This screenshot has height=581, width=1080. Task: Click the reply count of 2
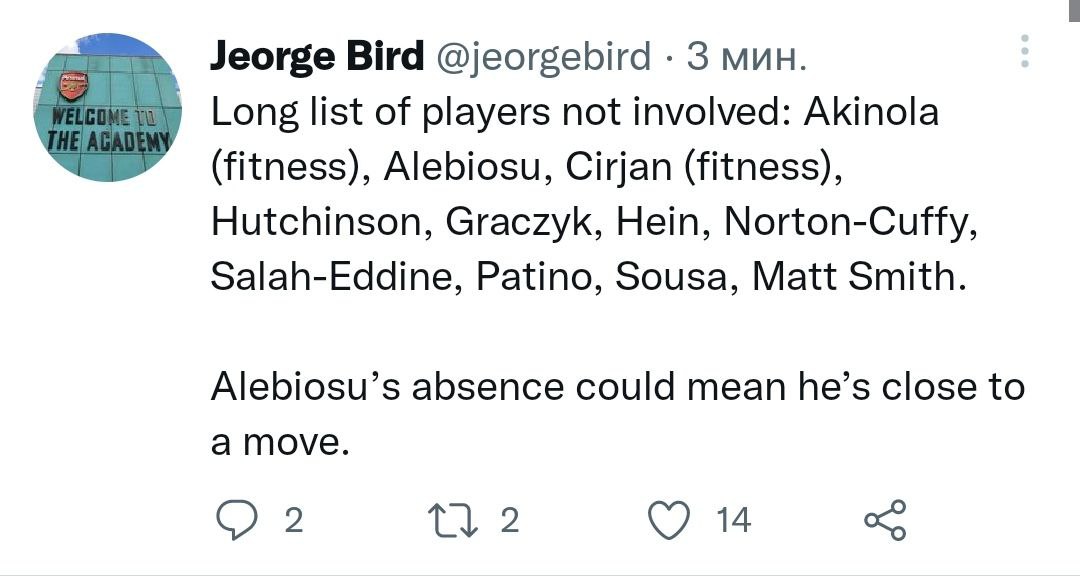(x=293, y=520)
